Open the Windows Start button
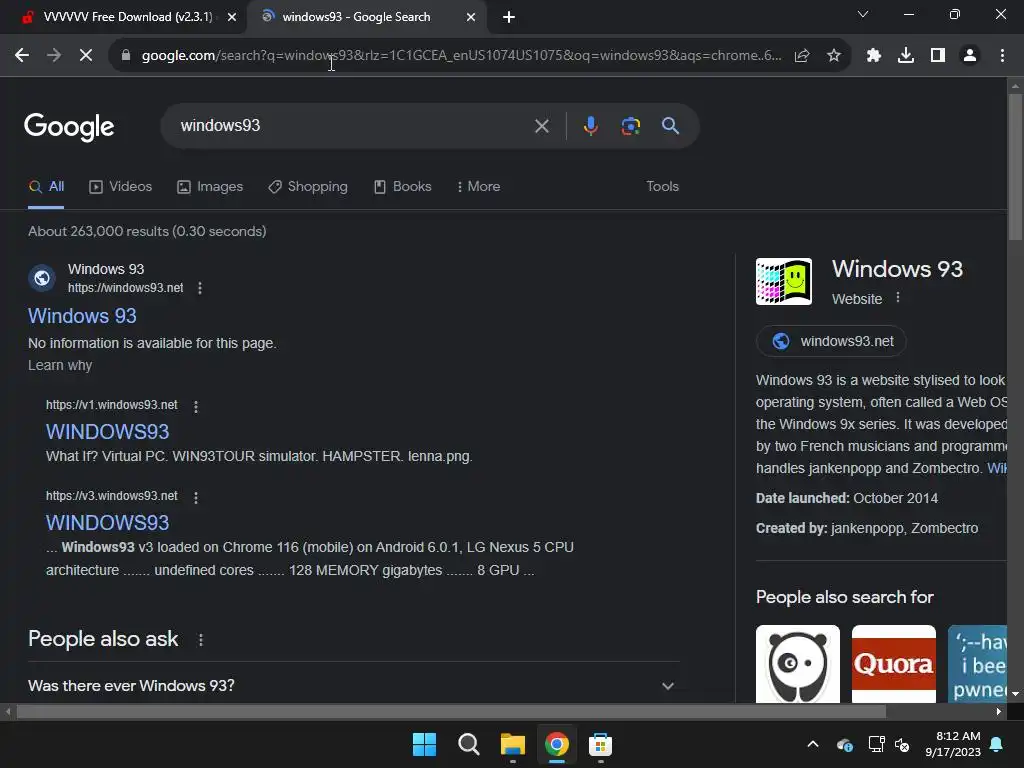 pos(424,744)
